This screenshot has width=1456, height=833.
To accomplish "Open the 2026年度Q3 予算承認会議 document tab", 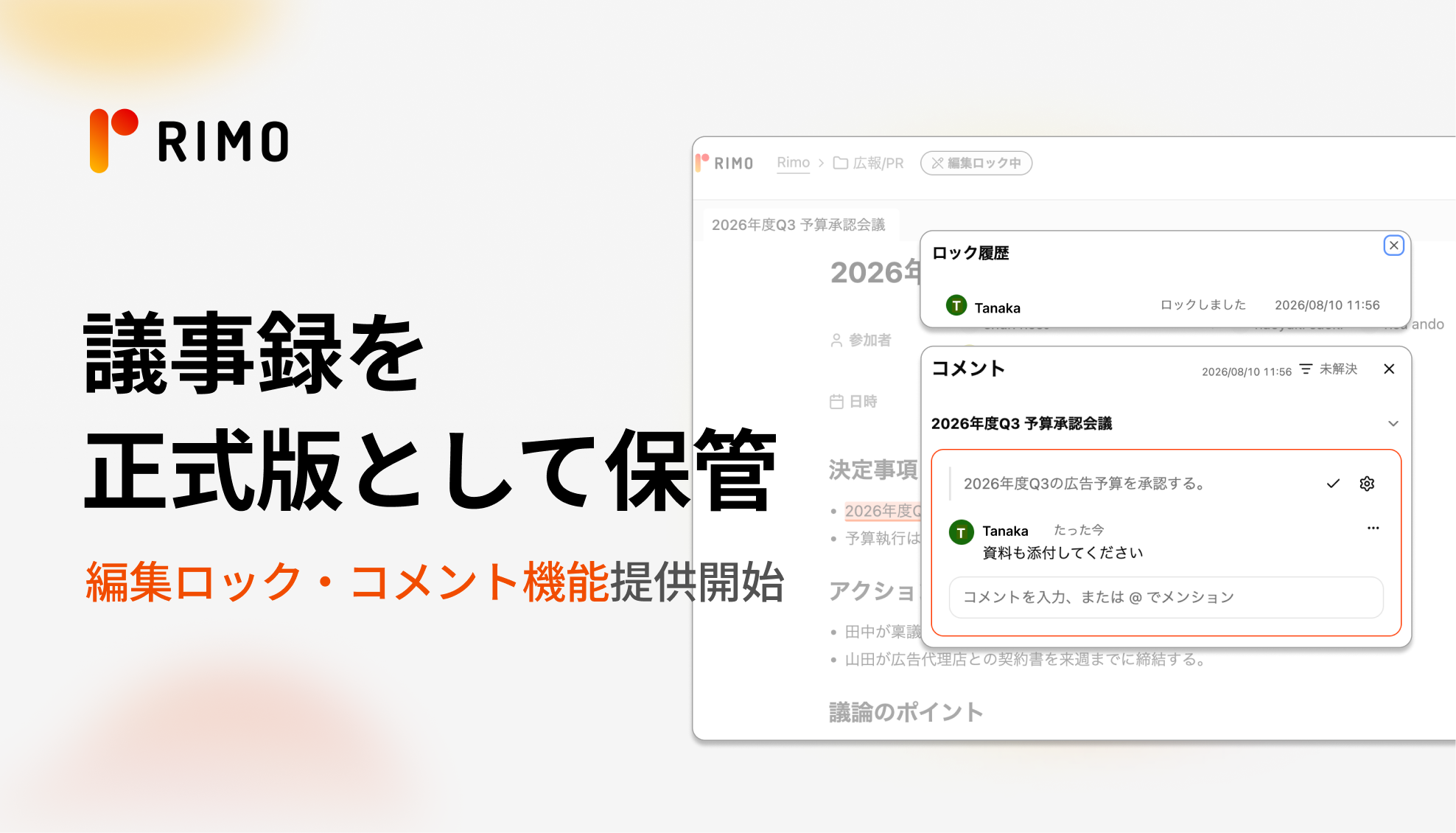I will (x=799, y=225).
